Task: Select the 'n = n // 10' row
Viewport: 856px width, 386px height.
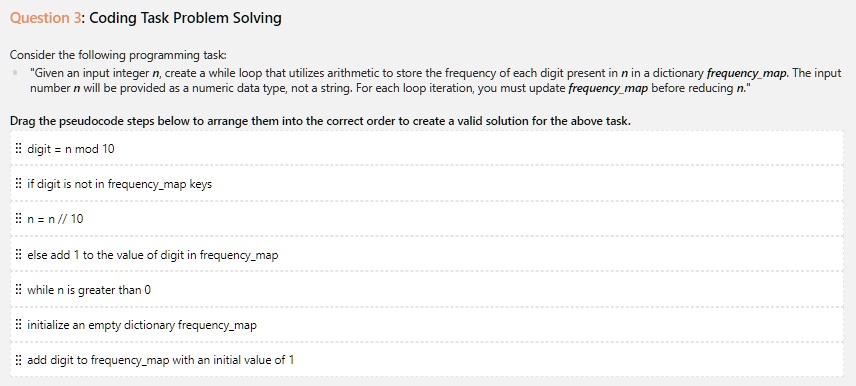Action: click(427, 219)
